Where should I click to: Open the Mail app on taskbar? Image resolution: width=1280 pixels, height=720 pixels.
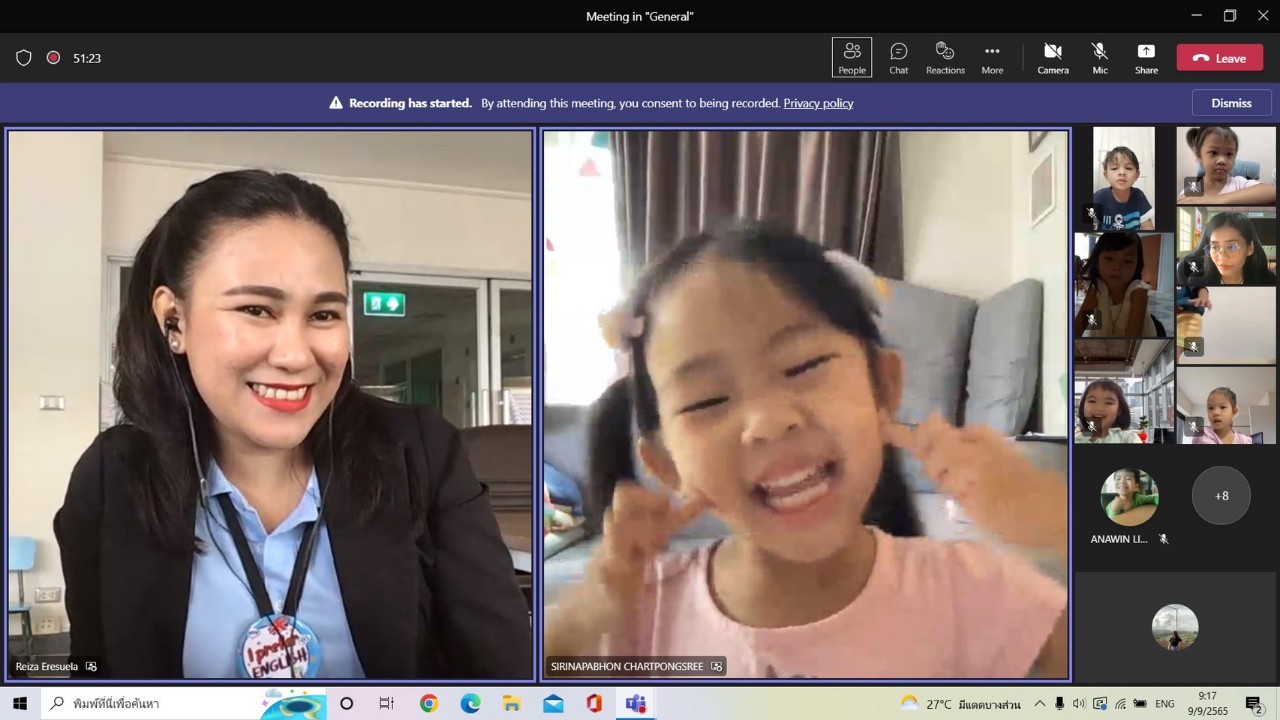[x=553, y=704]
